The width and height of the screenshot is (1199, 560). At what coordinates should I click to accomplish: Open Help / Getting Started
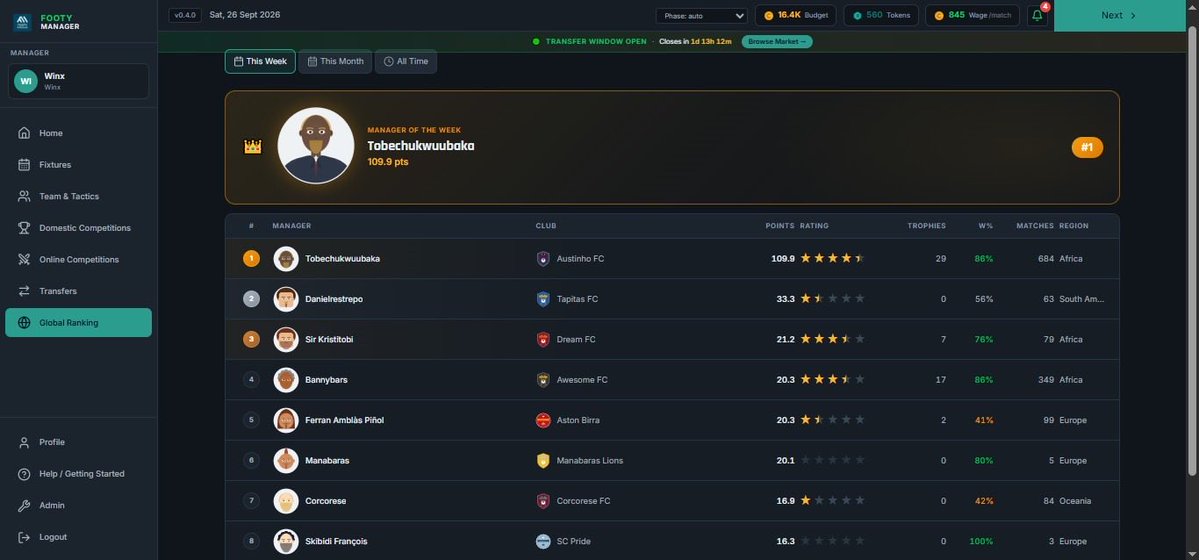click(x=78, y=474)
